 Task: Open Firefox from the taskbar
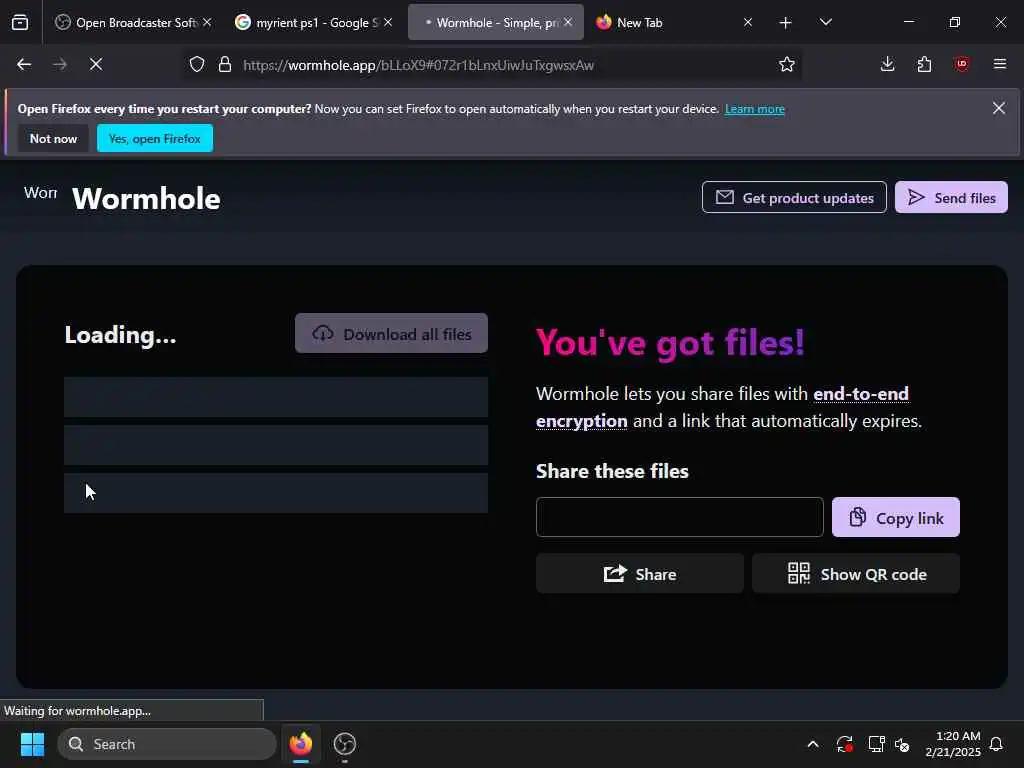301,744
